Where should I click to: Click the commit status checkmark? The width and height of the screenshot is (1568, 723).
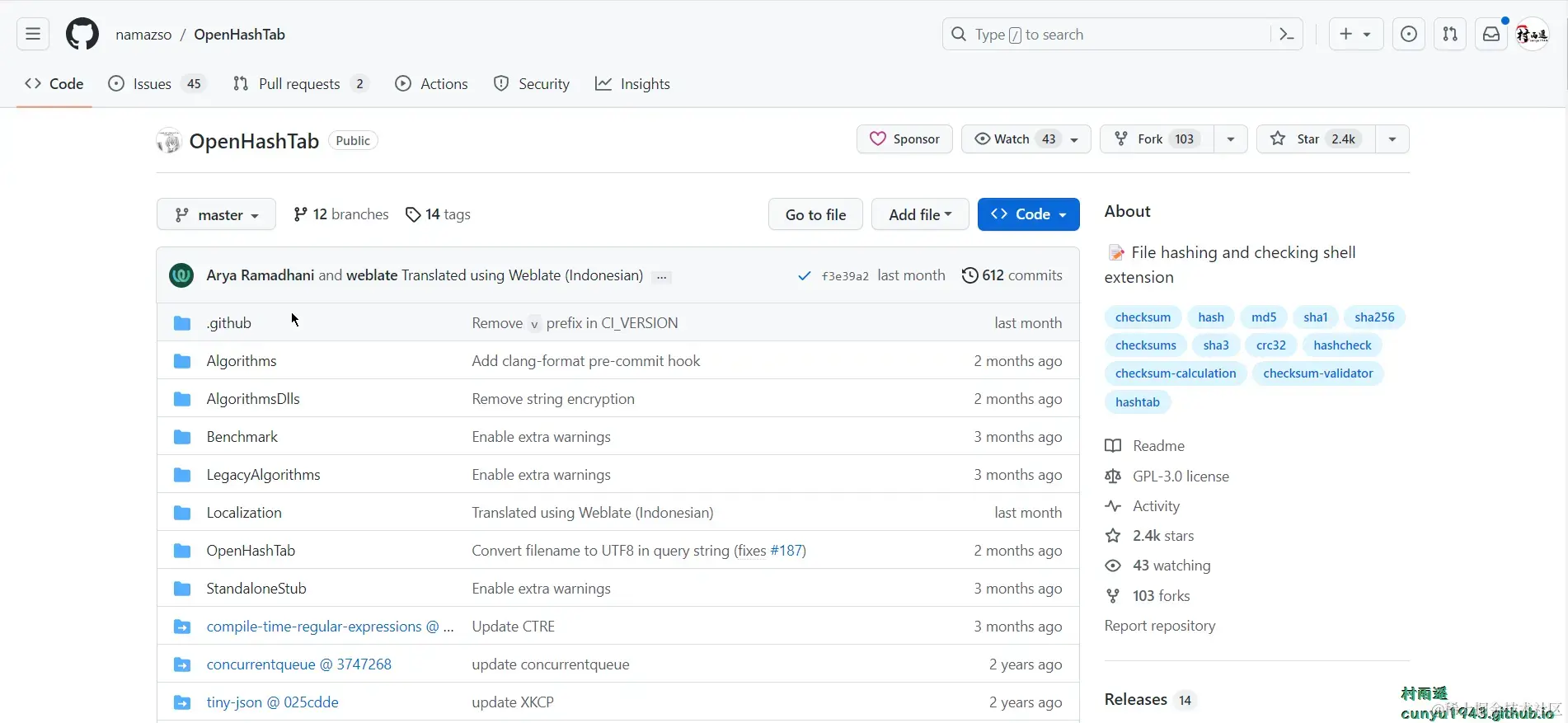805,276
